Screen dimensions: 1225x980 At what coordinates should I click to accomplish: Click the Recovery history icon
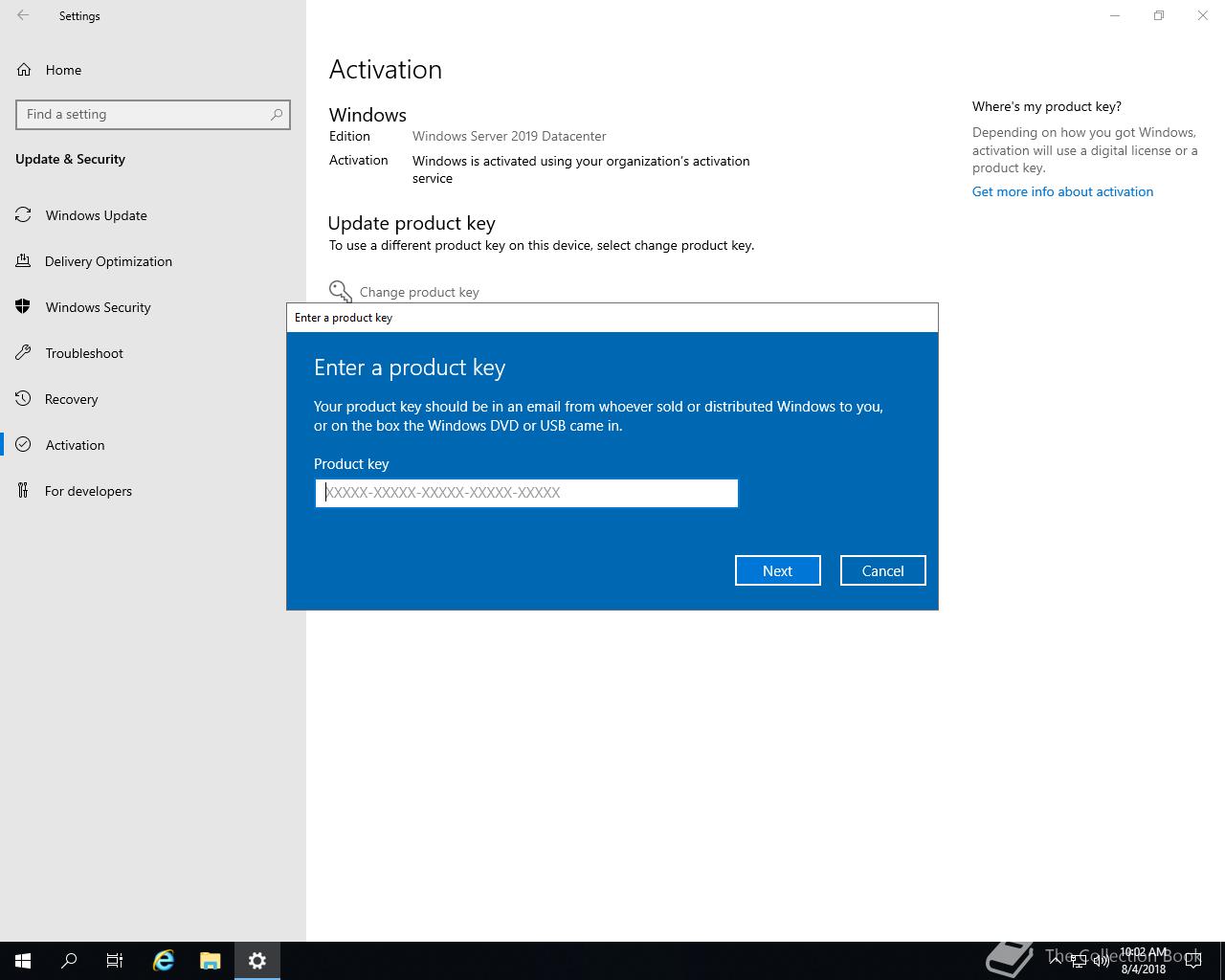[x=23, y=399]
